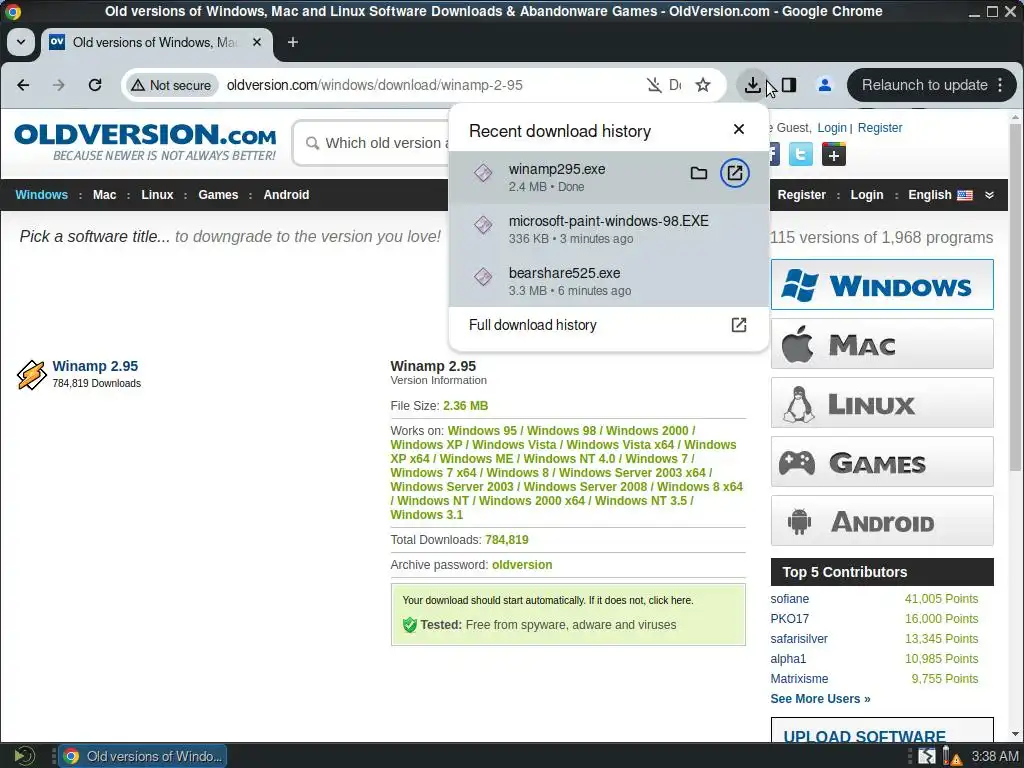This screenshot has width=1024, height=768.
Task: Expand the double-chevron in the nav bar
Action: pyautogui.click(x=989, y=195)
